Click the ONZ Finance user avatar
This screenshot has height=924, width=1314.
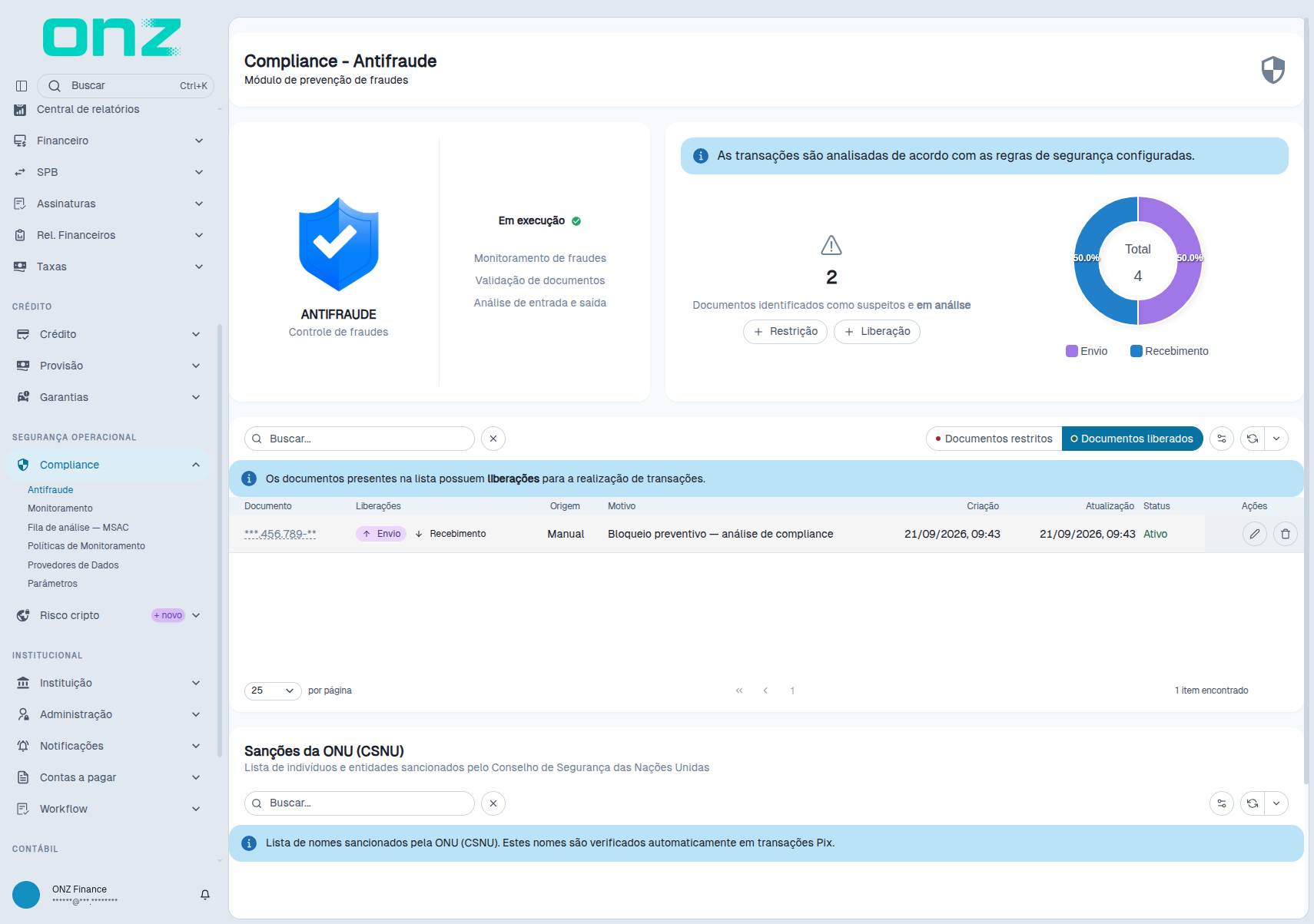tap(26, 895)
